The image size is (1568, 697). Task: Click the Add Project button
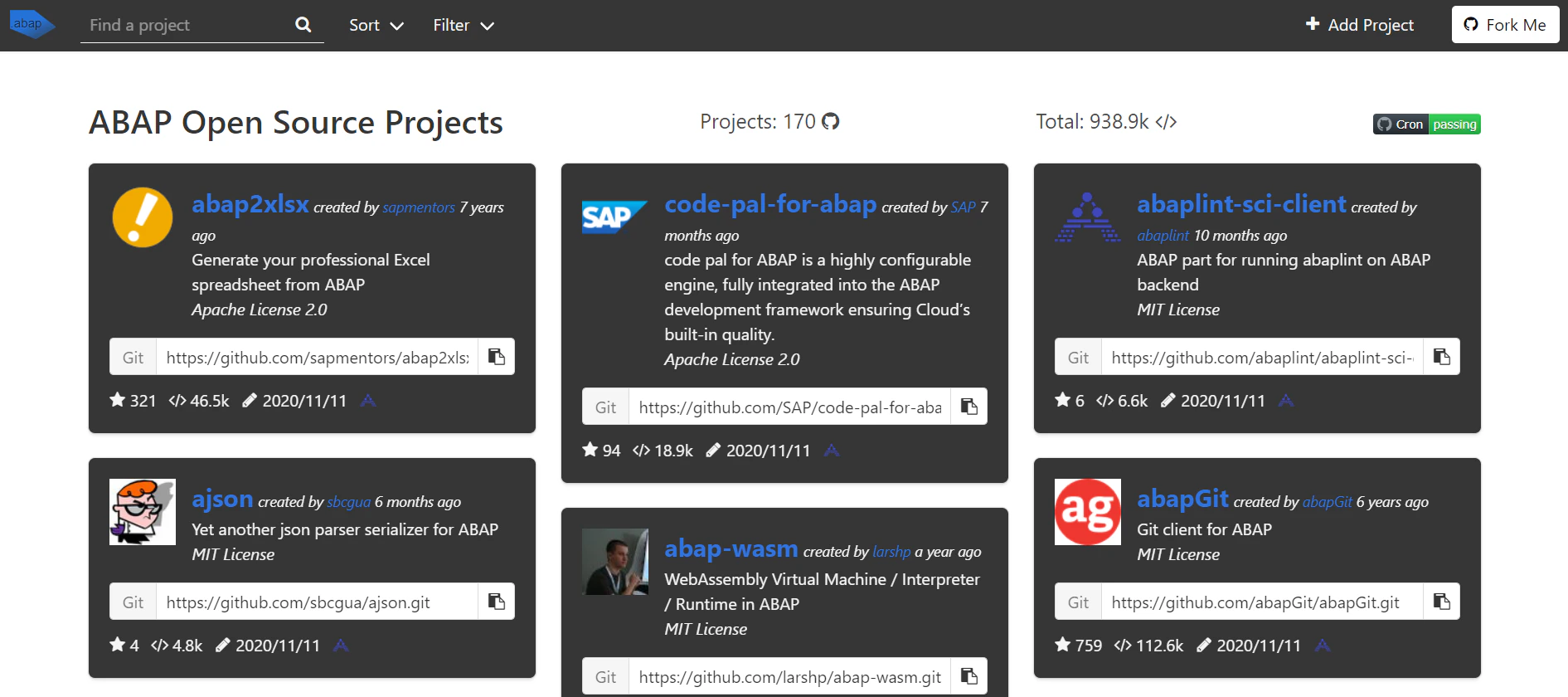[1360, 25]
